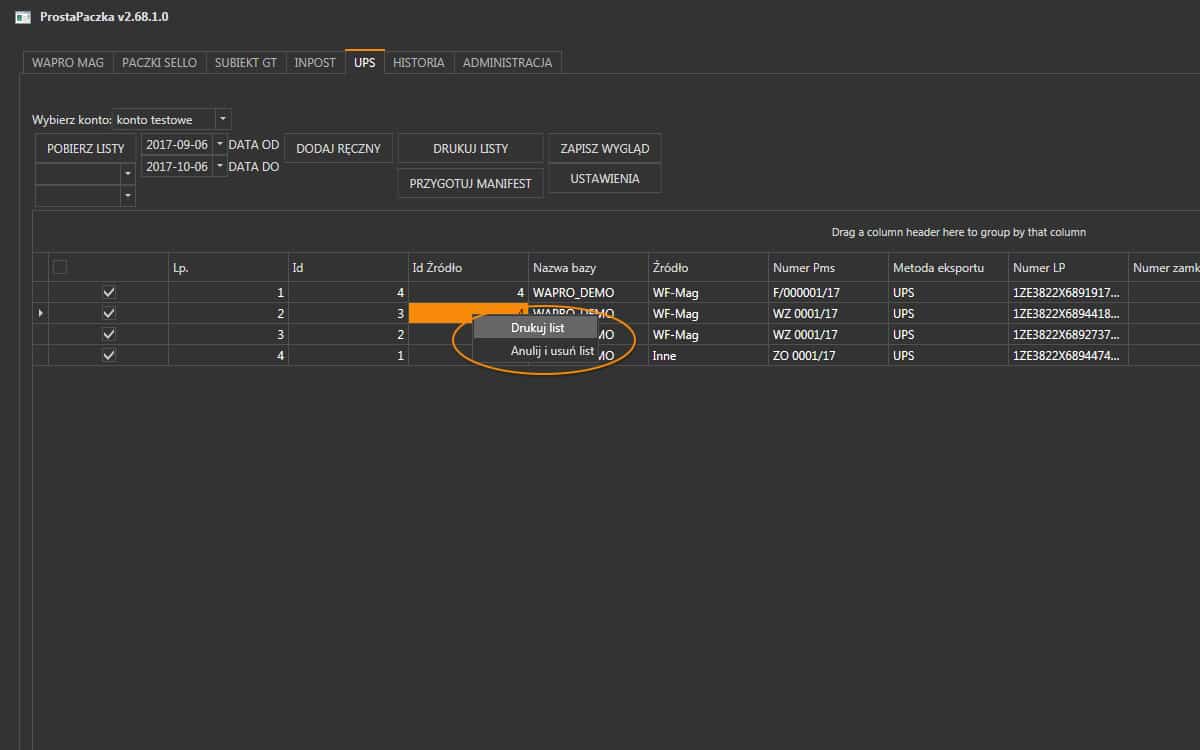The height and width of the screenshot is (750, 1200).
Task: Click the 2017-09-06 date field
Action: pos(177,144)
